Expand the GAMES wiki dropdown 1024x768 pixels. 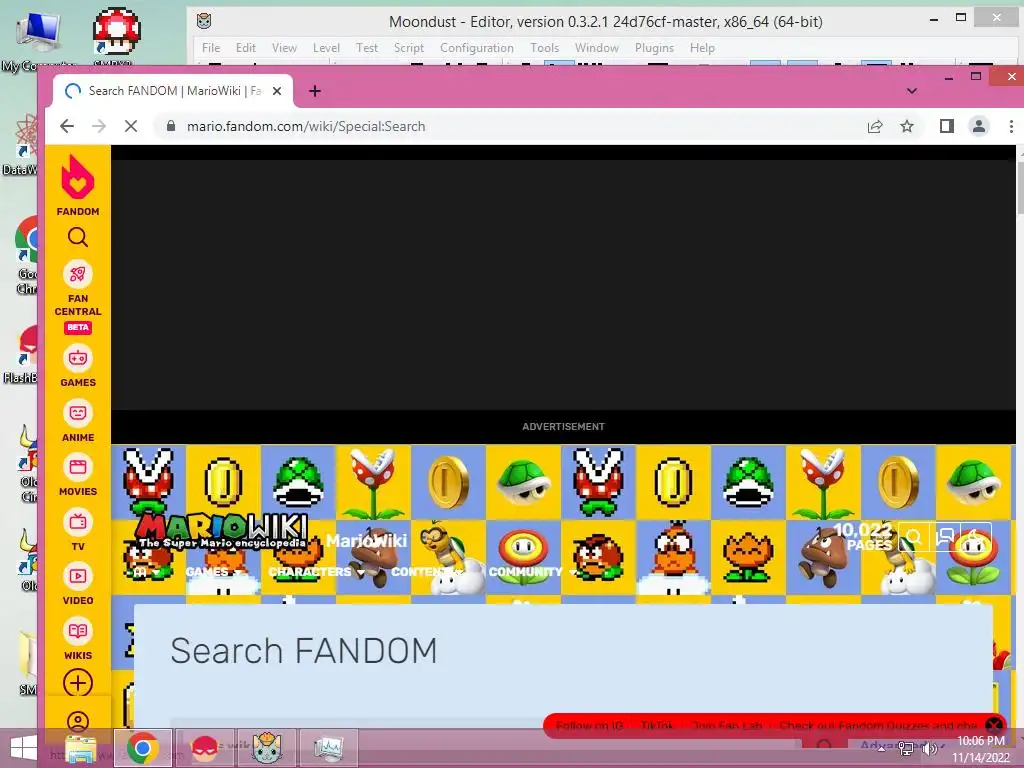pyautogui.click(x=214, y=572)
